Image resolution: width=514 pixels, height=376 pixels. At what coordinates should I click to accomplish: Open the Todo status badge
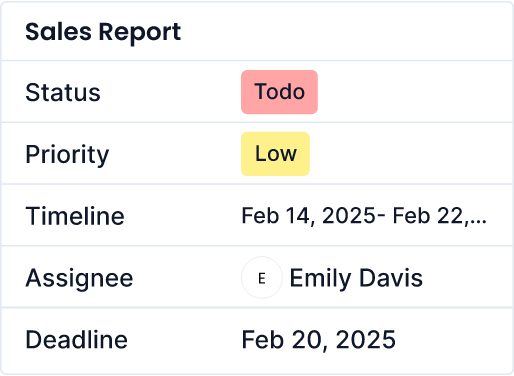click(x=279, y=92)
